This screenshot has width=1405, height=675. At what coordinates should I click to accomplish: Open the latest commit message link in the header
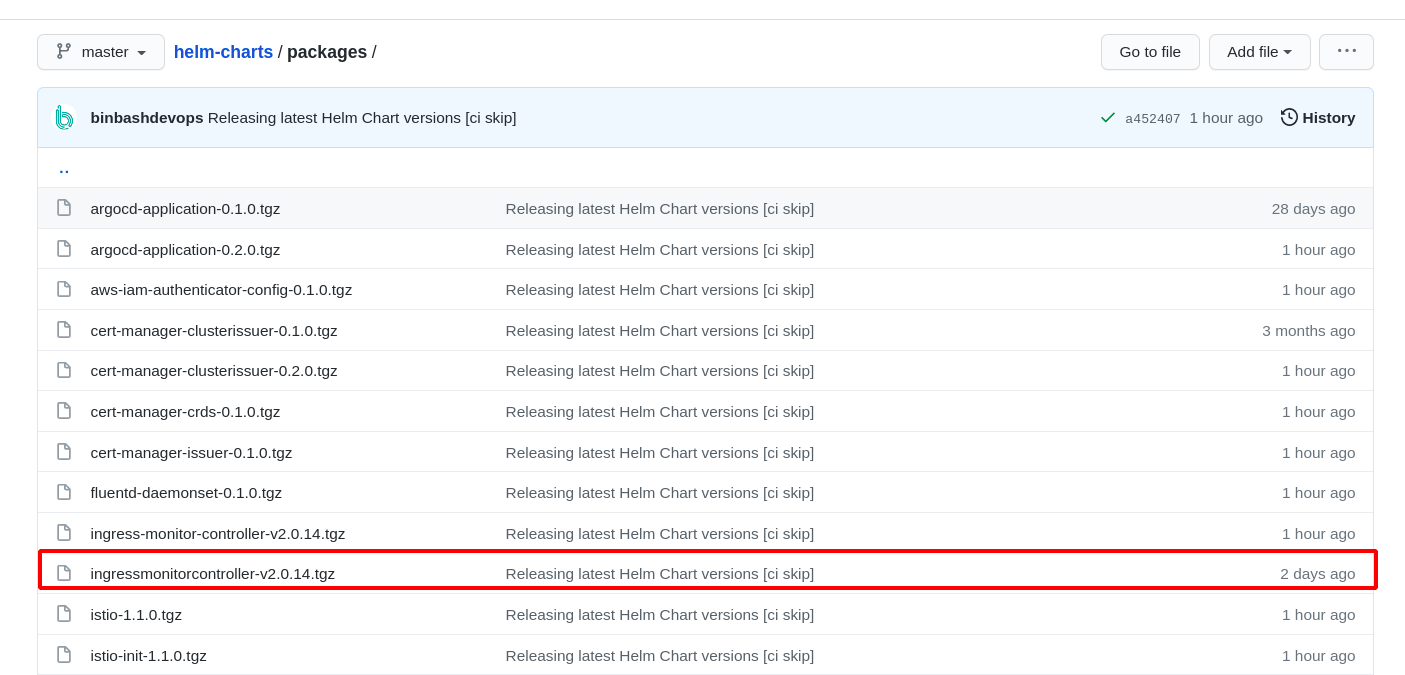pos(362,118)
